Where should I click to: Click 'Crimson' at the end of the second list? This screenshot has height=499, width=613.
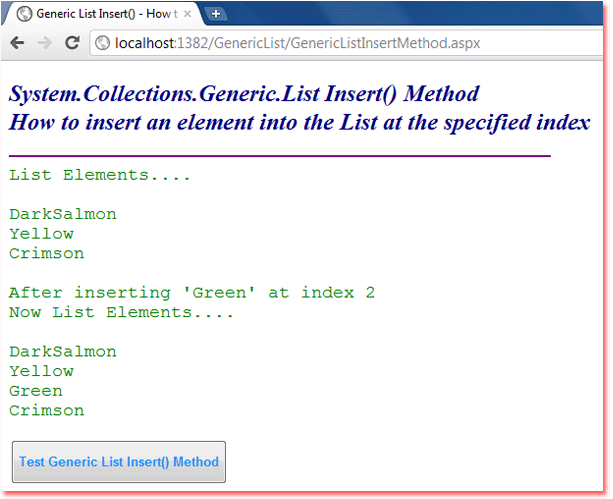click(x=46, y=410)
